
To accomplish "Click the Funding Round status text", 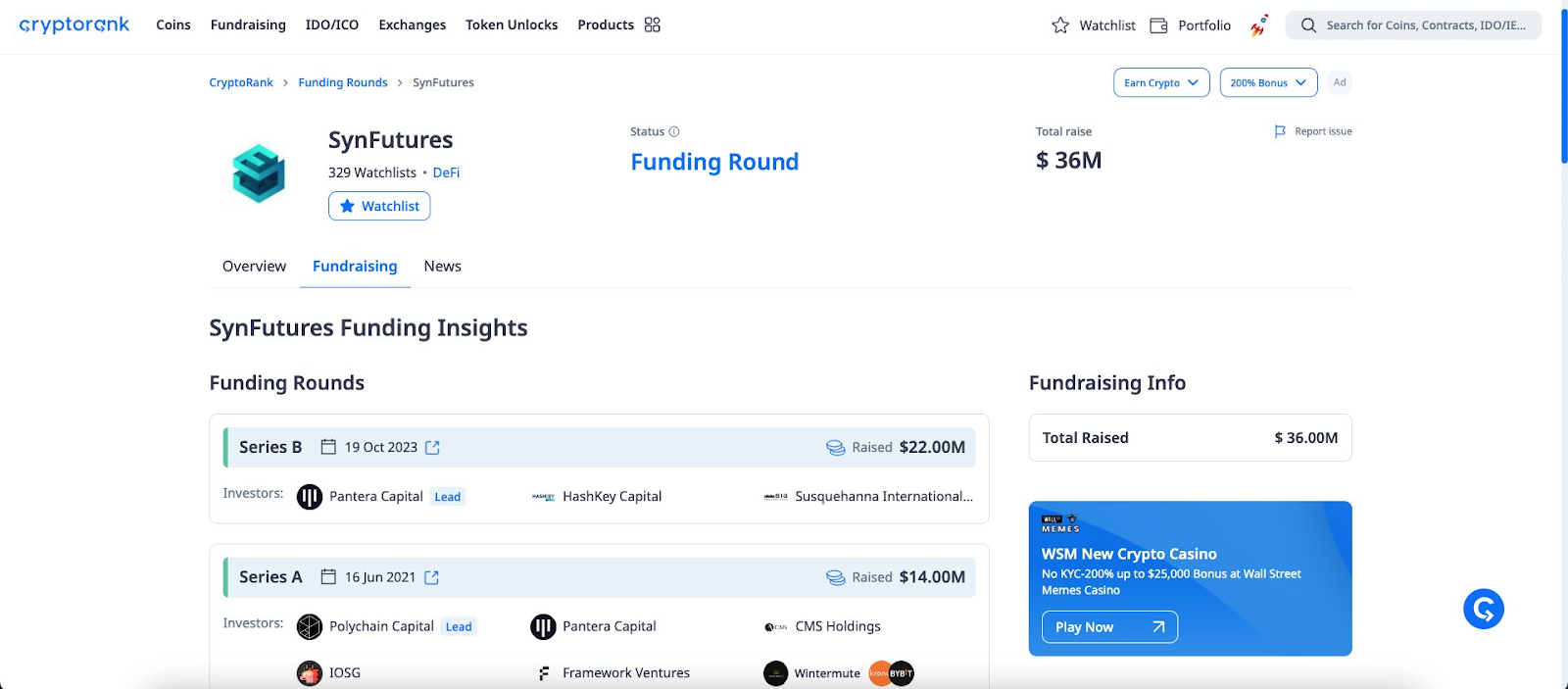I will tap(714, 162).
